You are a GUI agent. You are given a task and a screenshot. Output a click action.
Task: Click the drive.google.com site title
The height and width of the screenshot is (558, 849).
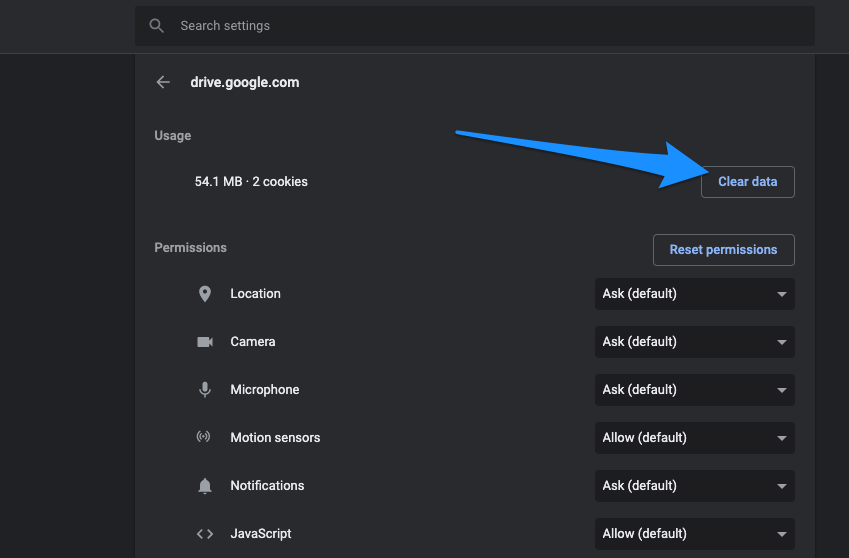(x=245, y=82)
